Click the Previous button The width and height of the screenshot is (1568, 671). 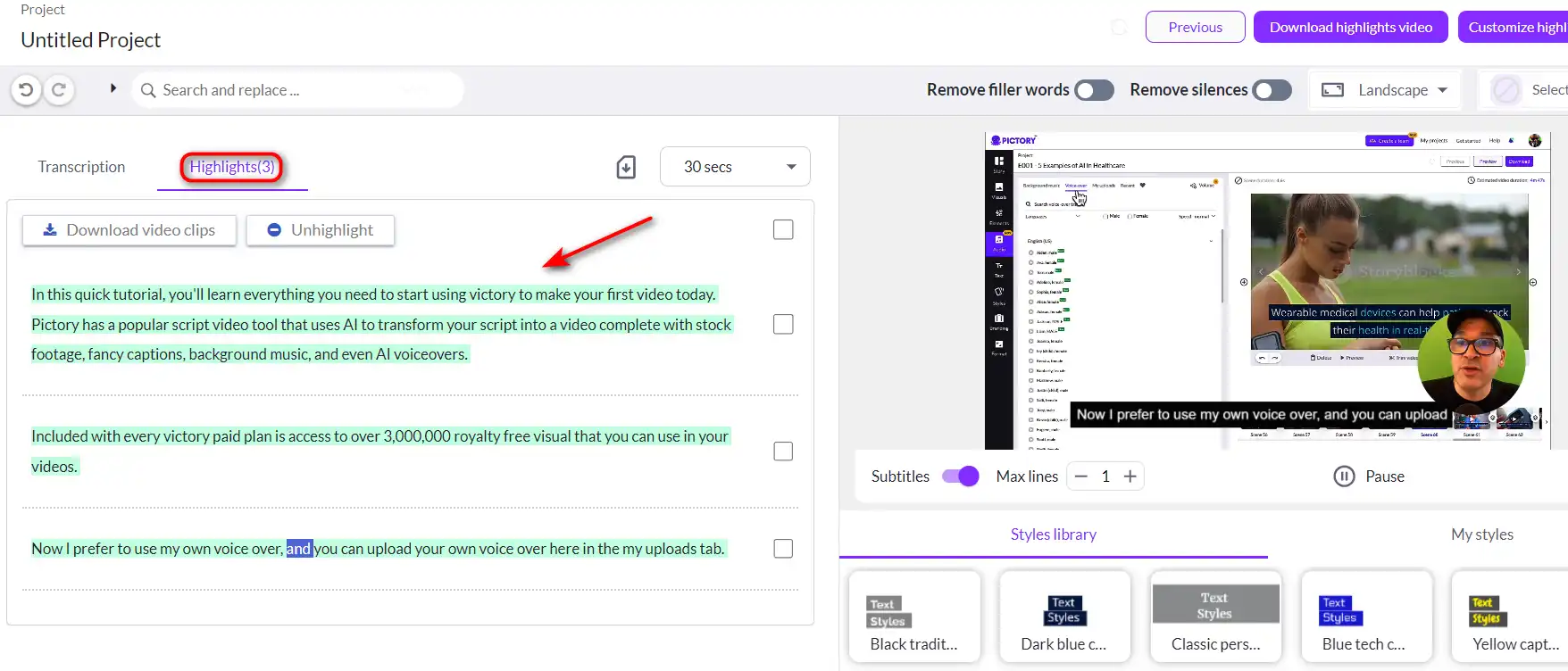tap(1195, 27)
